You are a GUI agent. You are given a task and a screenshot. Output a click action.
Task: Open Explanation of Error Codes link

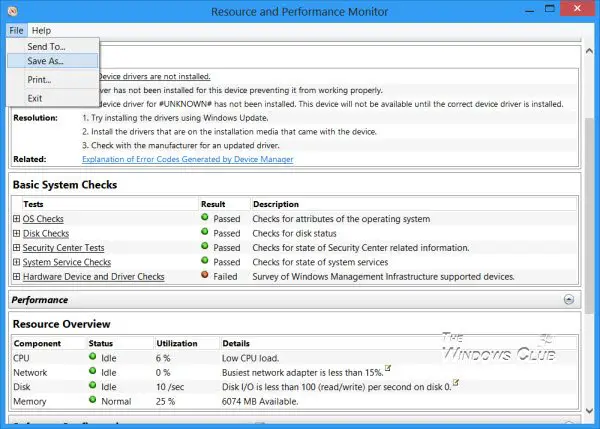[x=188, y=159]
